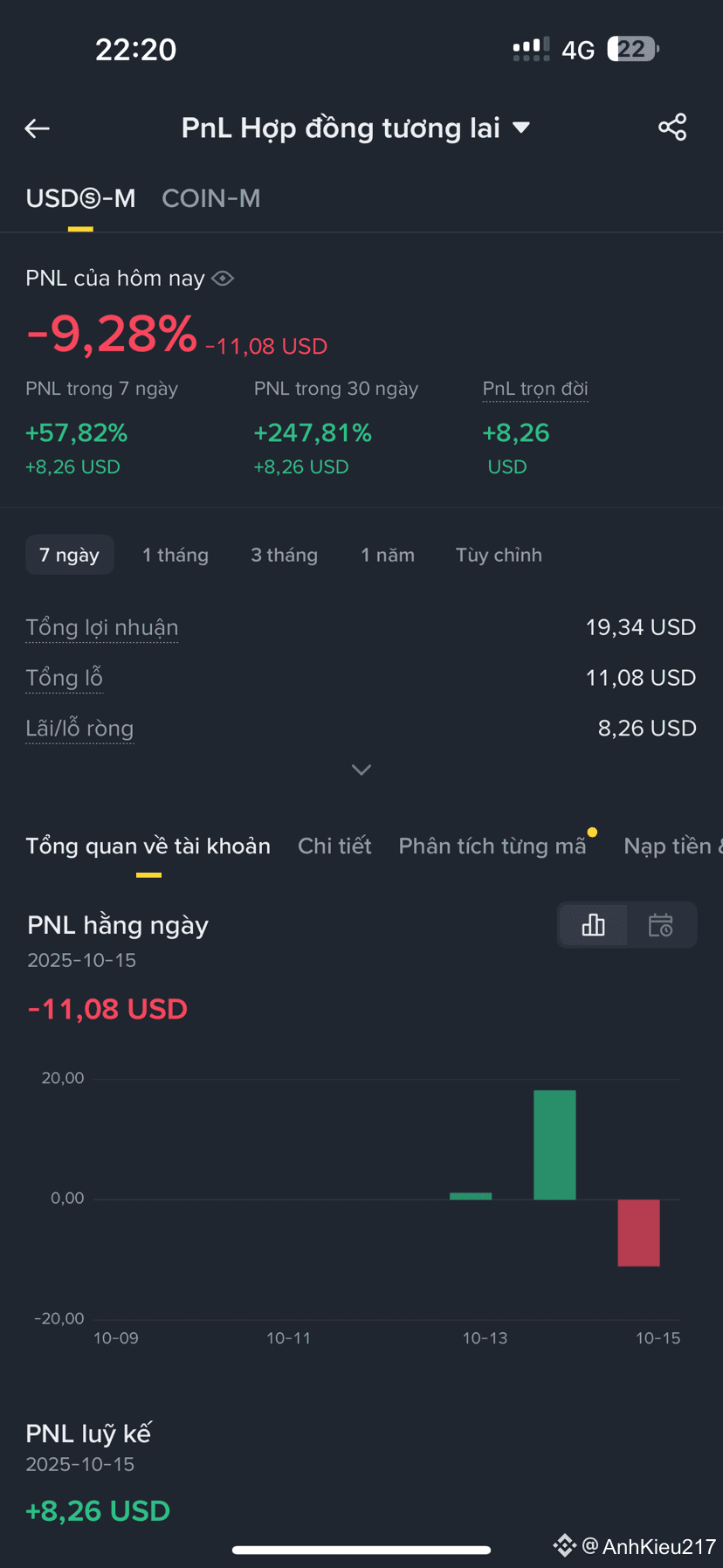Switch to calendar view icon

pyautogui.click(x=661, y=925)
